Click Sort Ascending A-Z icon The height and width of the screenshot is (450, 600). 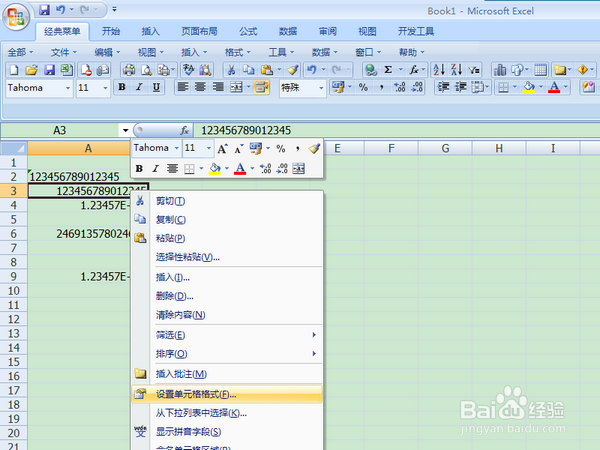click(x=439, y=70)
